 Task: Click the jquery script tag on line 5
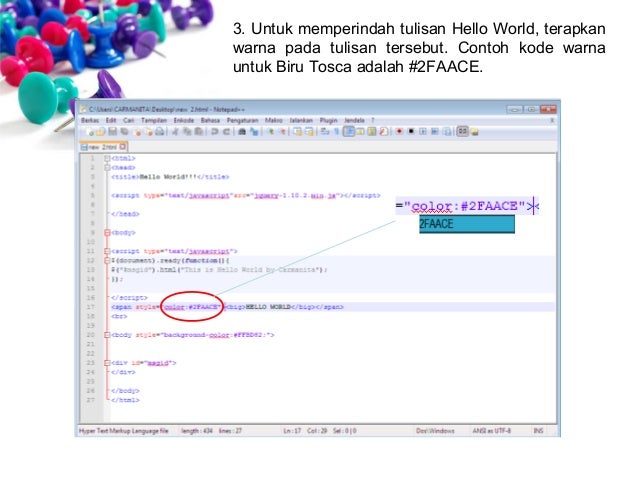tap(246, 196)
